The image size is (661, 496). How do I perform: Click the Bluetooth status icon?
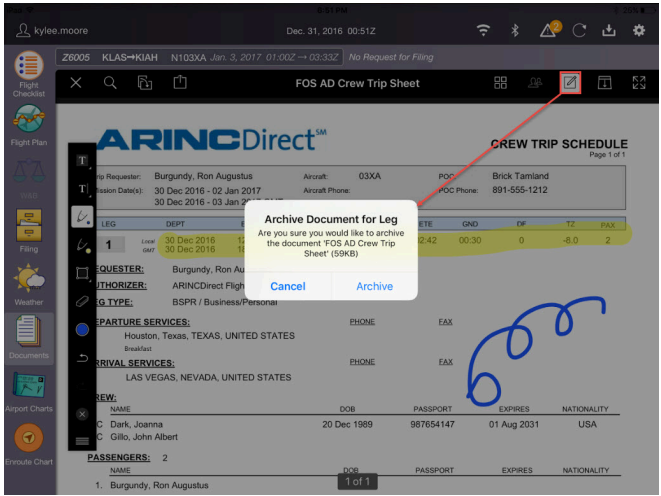coord(515,30)
